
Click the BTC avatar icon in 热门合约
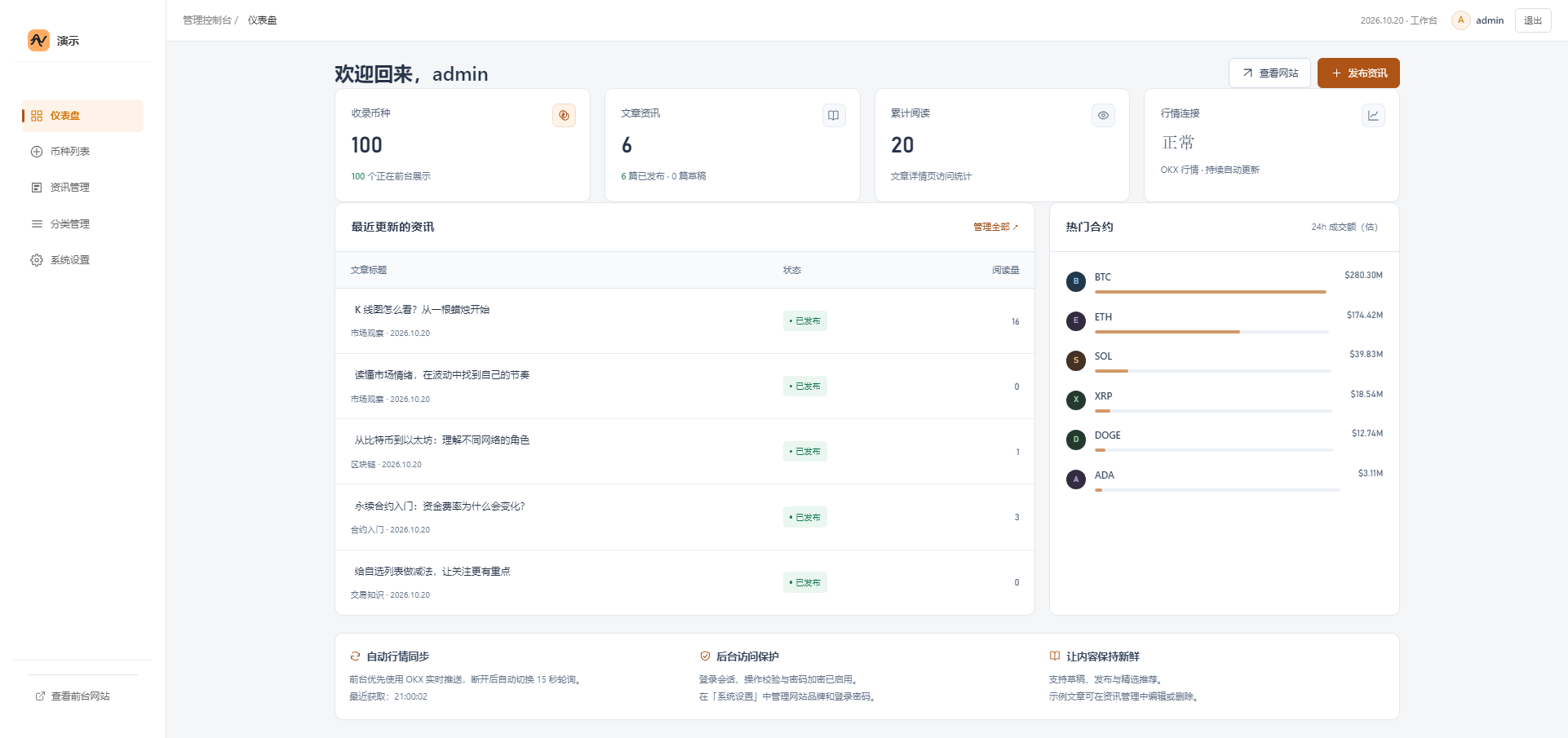tap(1076, 281)
